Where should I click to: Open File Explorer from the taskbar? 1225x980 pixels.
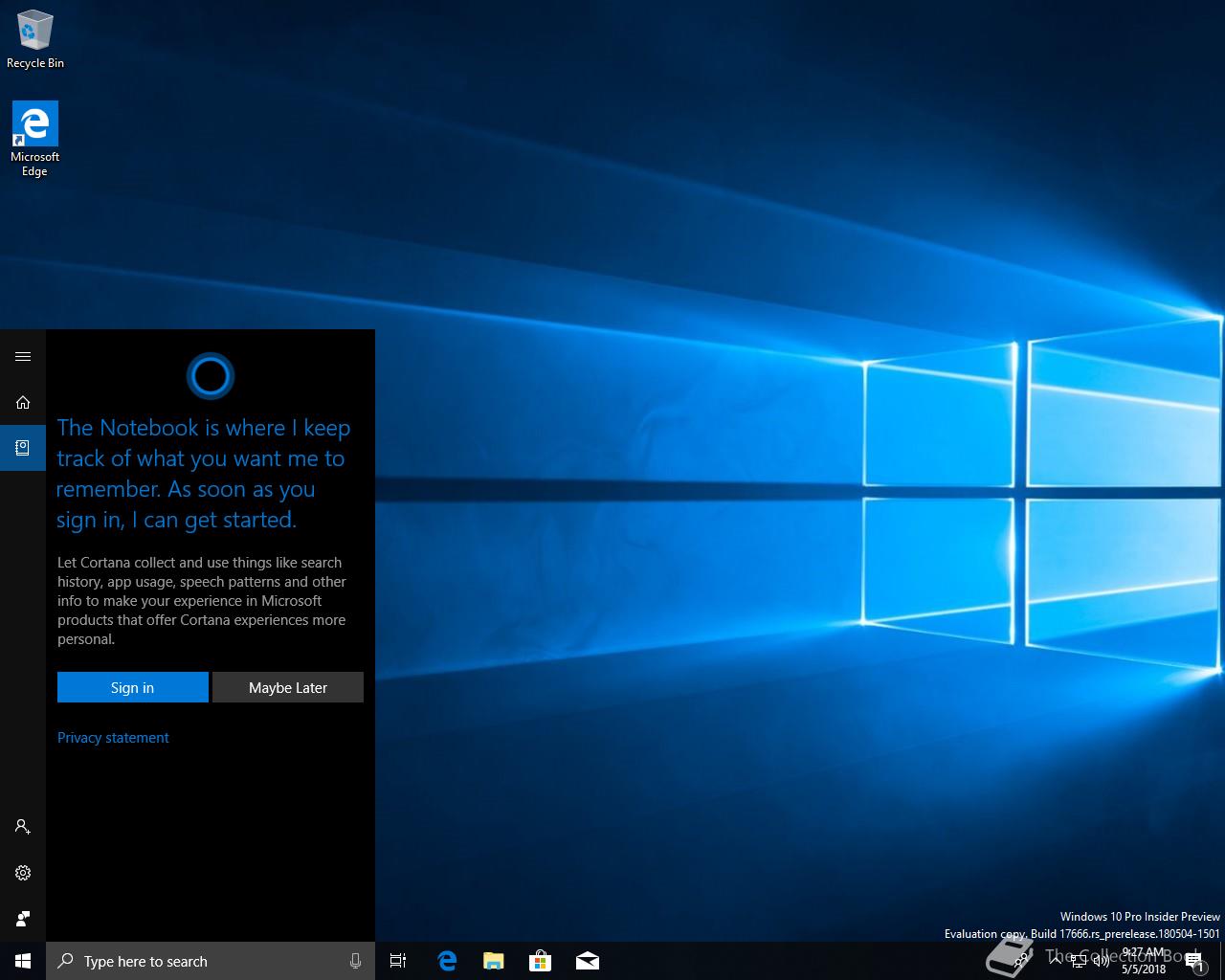click(x=493, y=961)
